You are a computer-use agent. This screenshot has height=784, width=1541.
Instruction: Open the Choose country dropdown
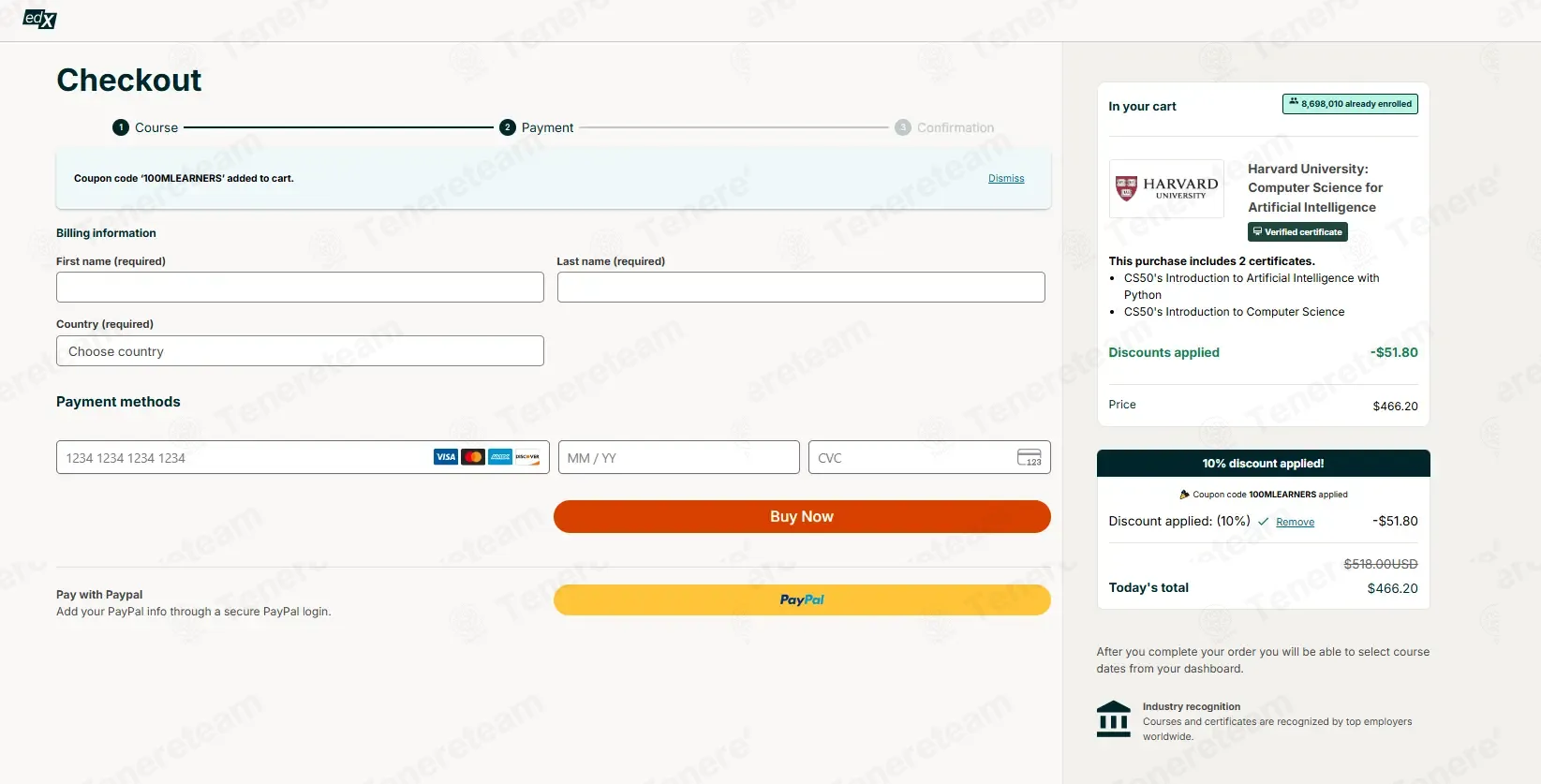coord(300,351)
